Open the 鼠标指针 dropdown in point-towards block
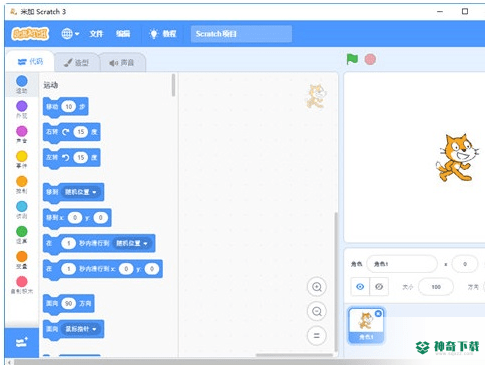The width and height of the screenshot is (489, 365). coord(80,329)
